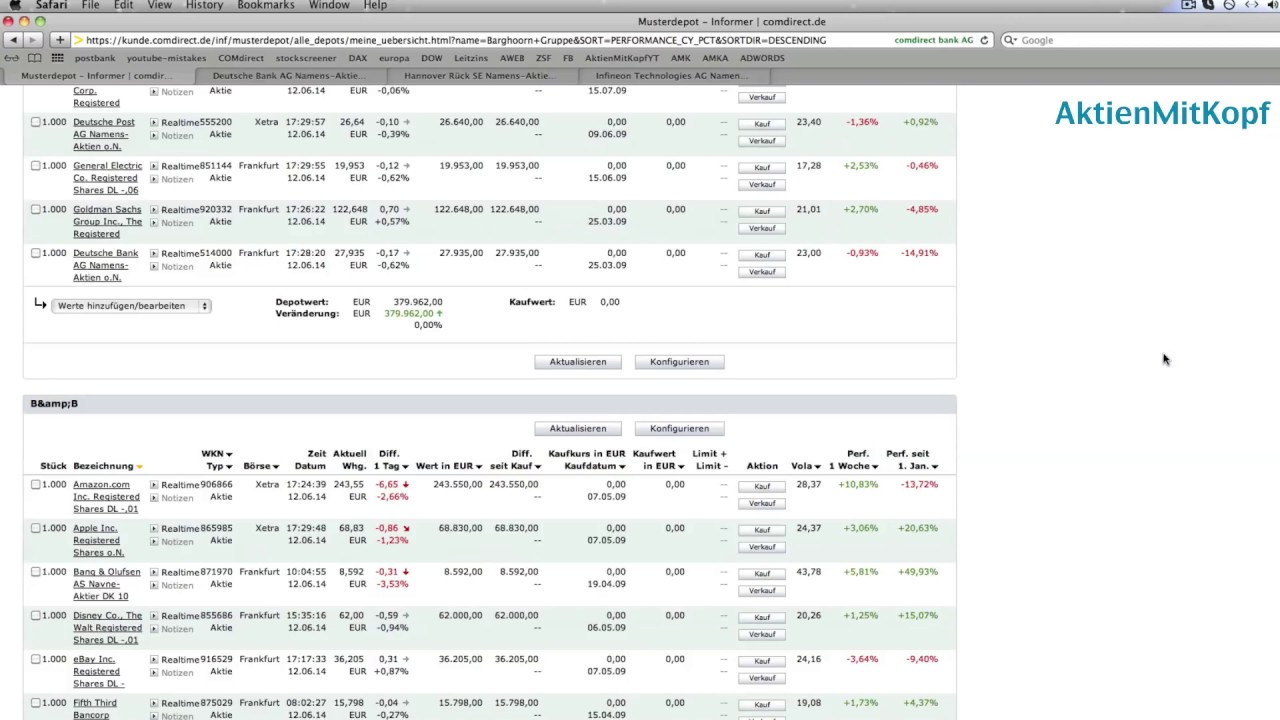Open Notizen icon for Disney Co.
Viewport: 1280px width, 720px height.
(154, 630)
